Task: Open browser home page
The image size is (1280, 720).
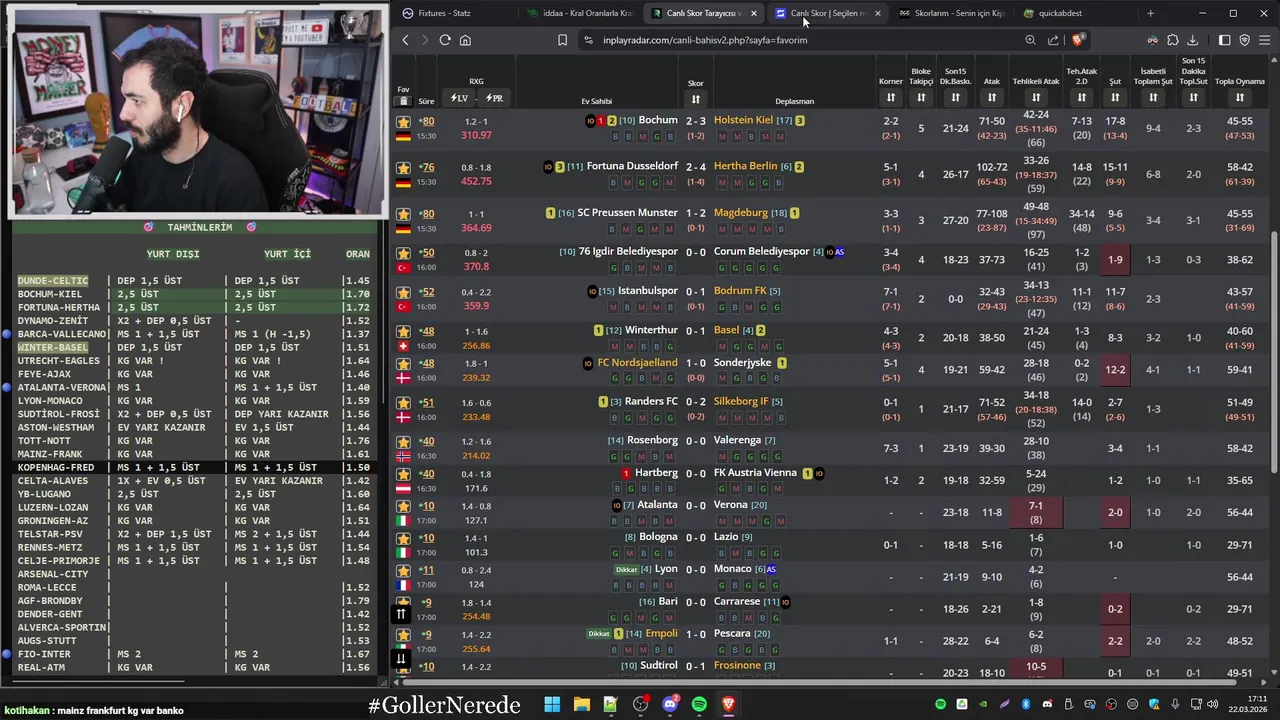Action: click(x=465, y=40)
